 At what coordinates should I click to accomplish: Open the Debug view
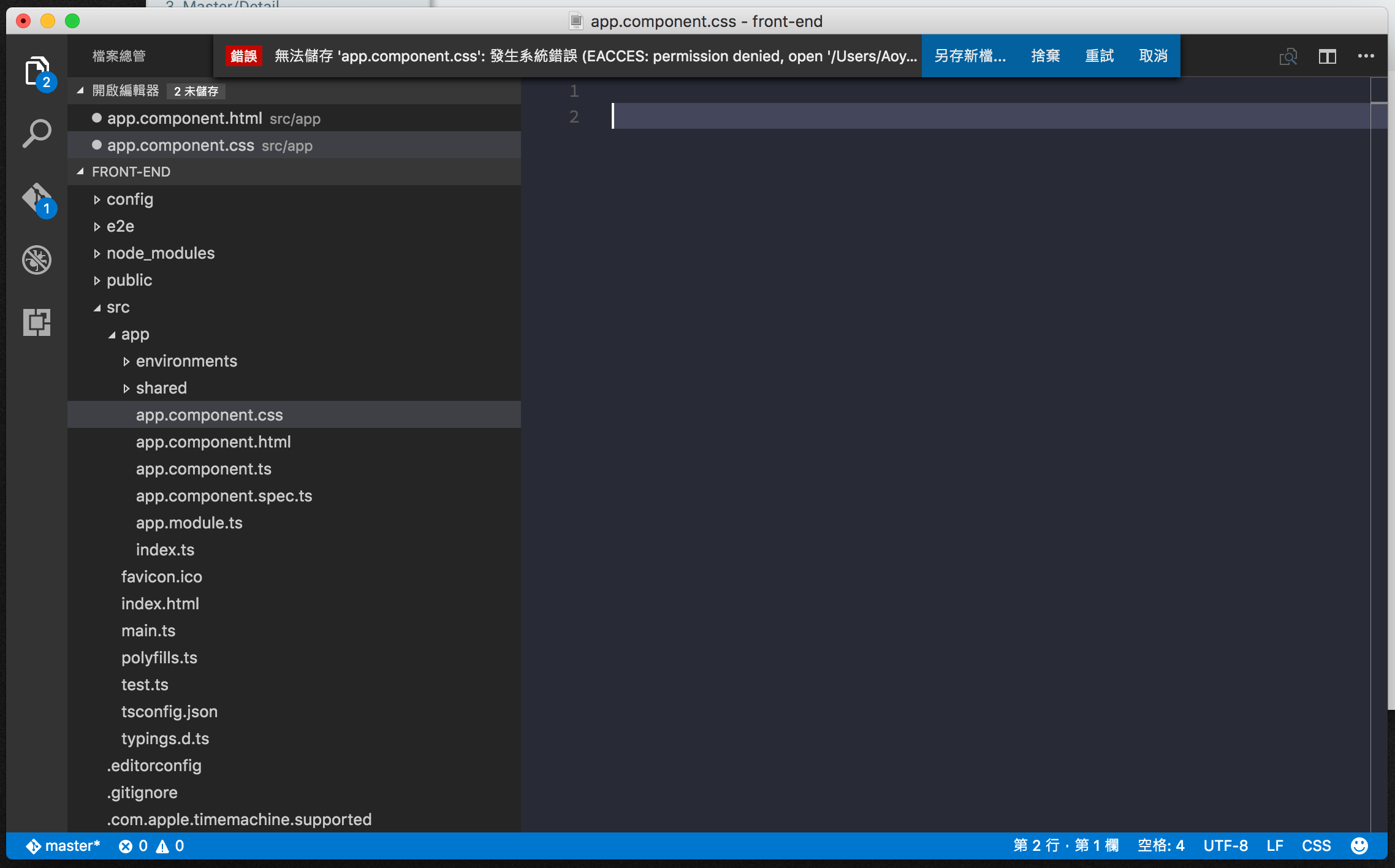[x=36, y=259]
